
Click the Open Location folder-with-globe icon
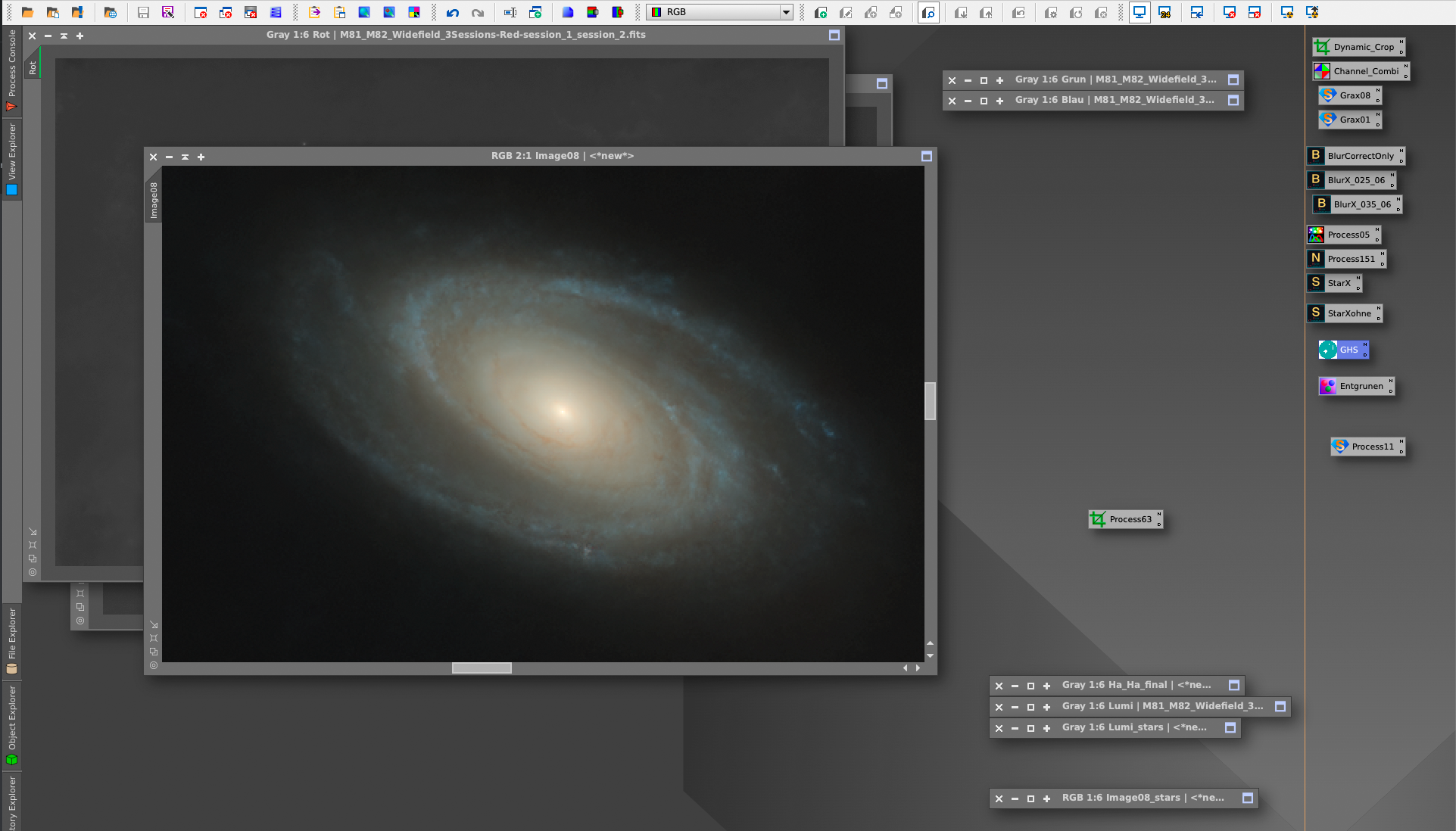pos(111,12)
